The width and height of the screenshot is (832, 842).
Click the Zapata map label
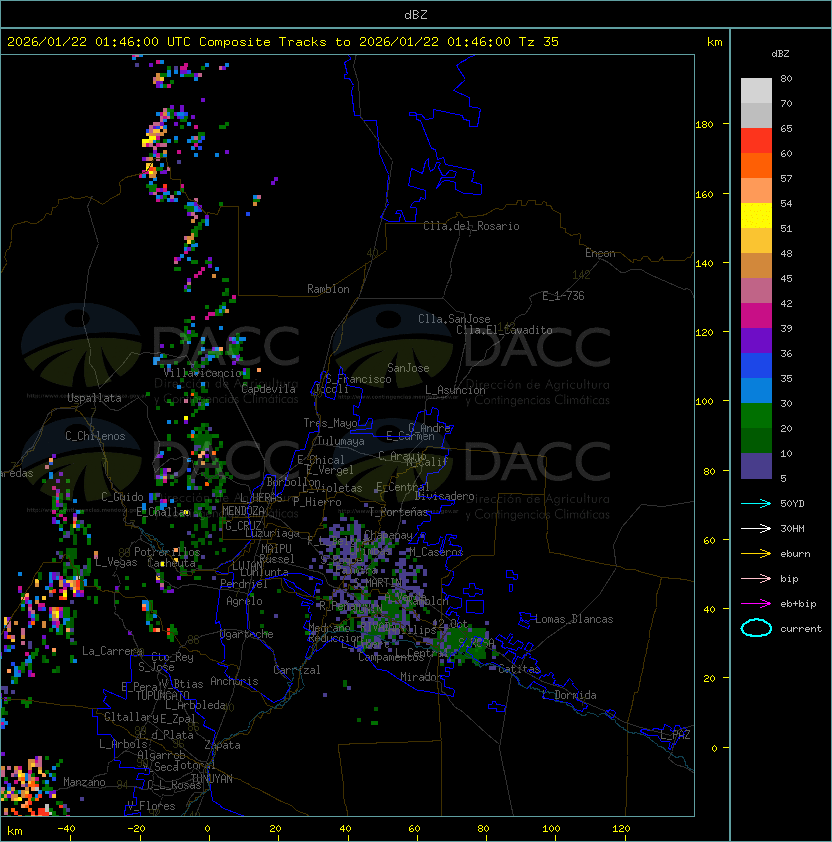(x=222, y=745)
